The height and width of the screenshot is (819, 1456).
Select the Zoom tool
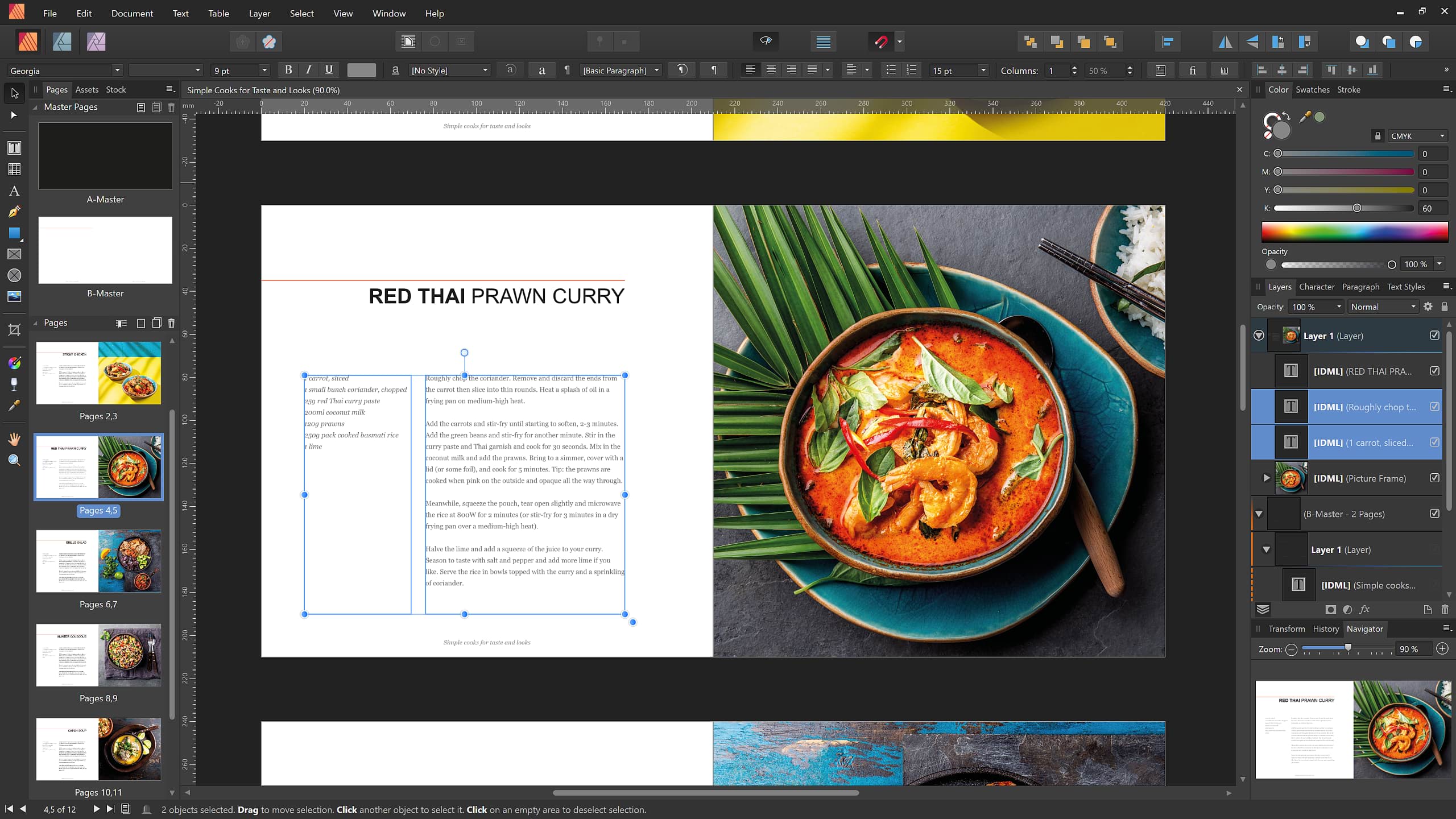pyautogui.click(x=14, y=460)
